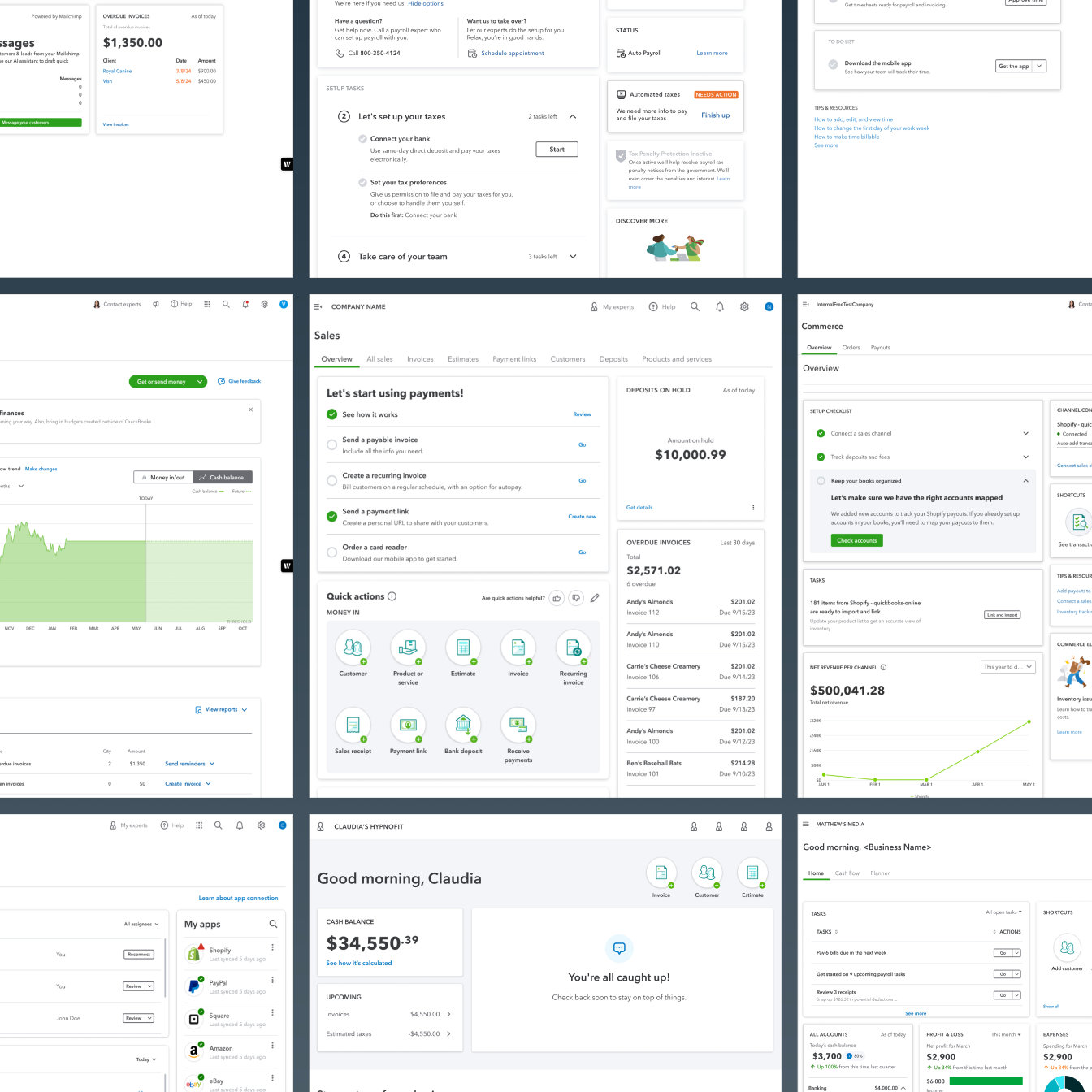
Task: Click the Link and import button
Action: [x=1003, y=615]
